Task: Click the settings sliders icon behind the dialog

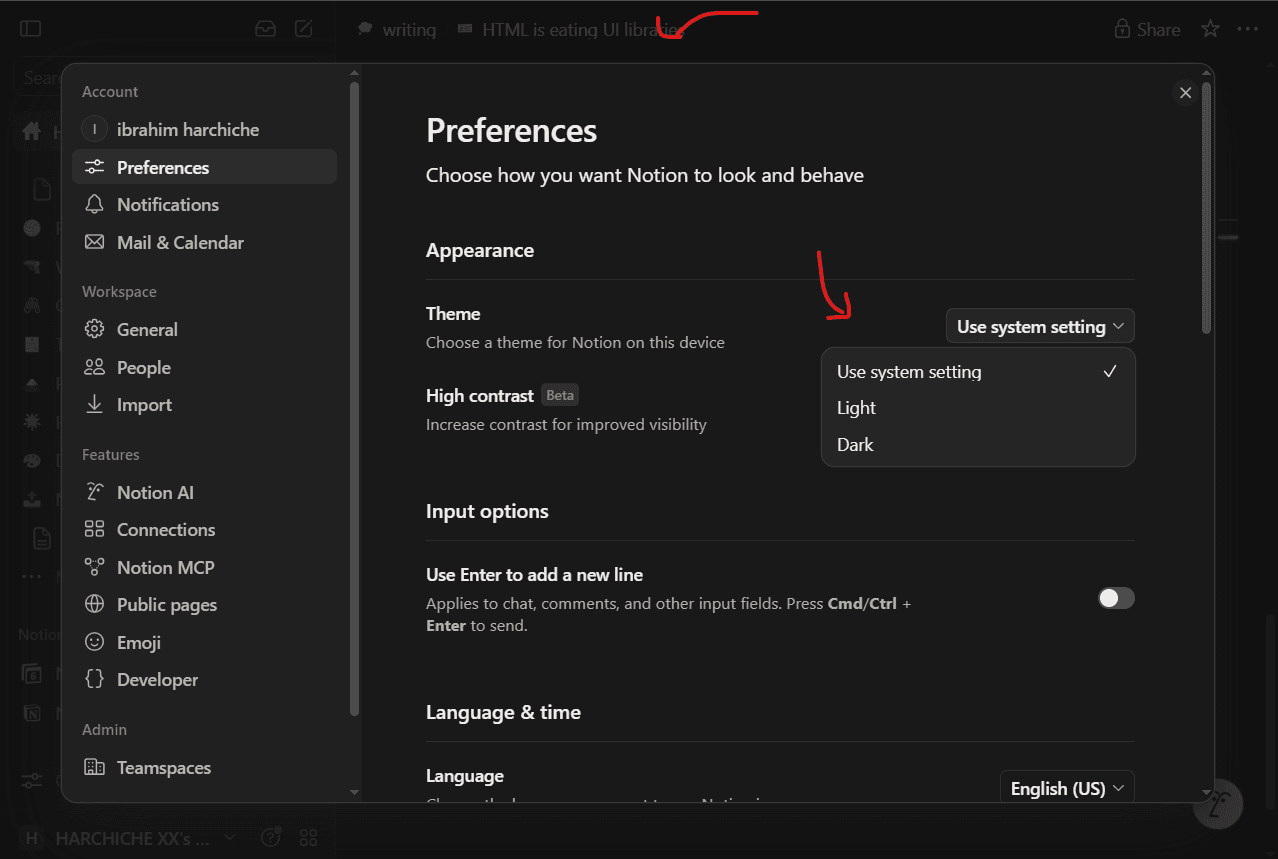Action: point(32,780)
